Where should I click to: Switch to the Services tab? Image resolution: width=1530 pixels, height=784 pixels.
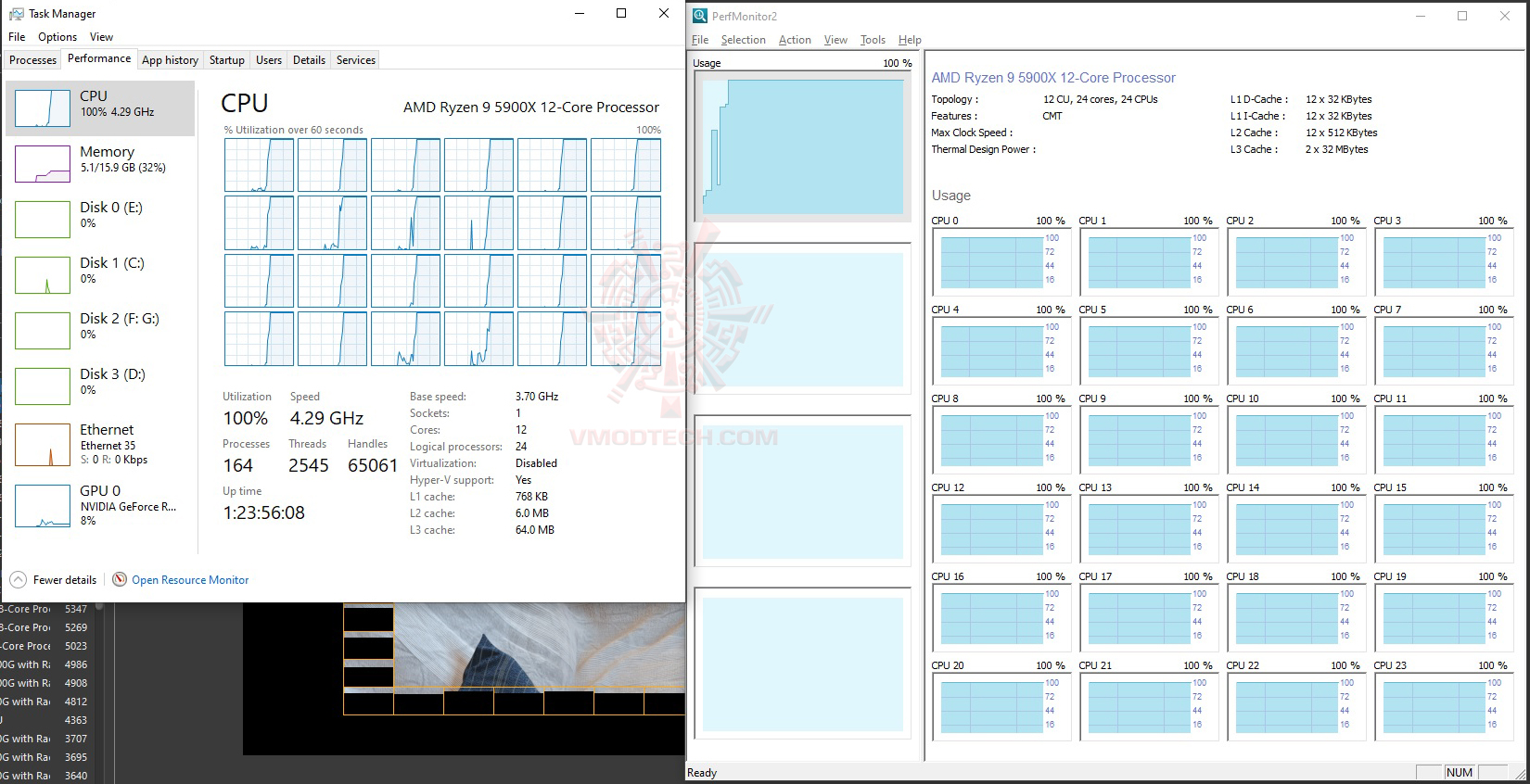point(356,60)
